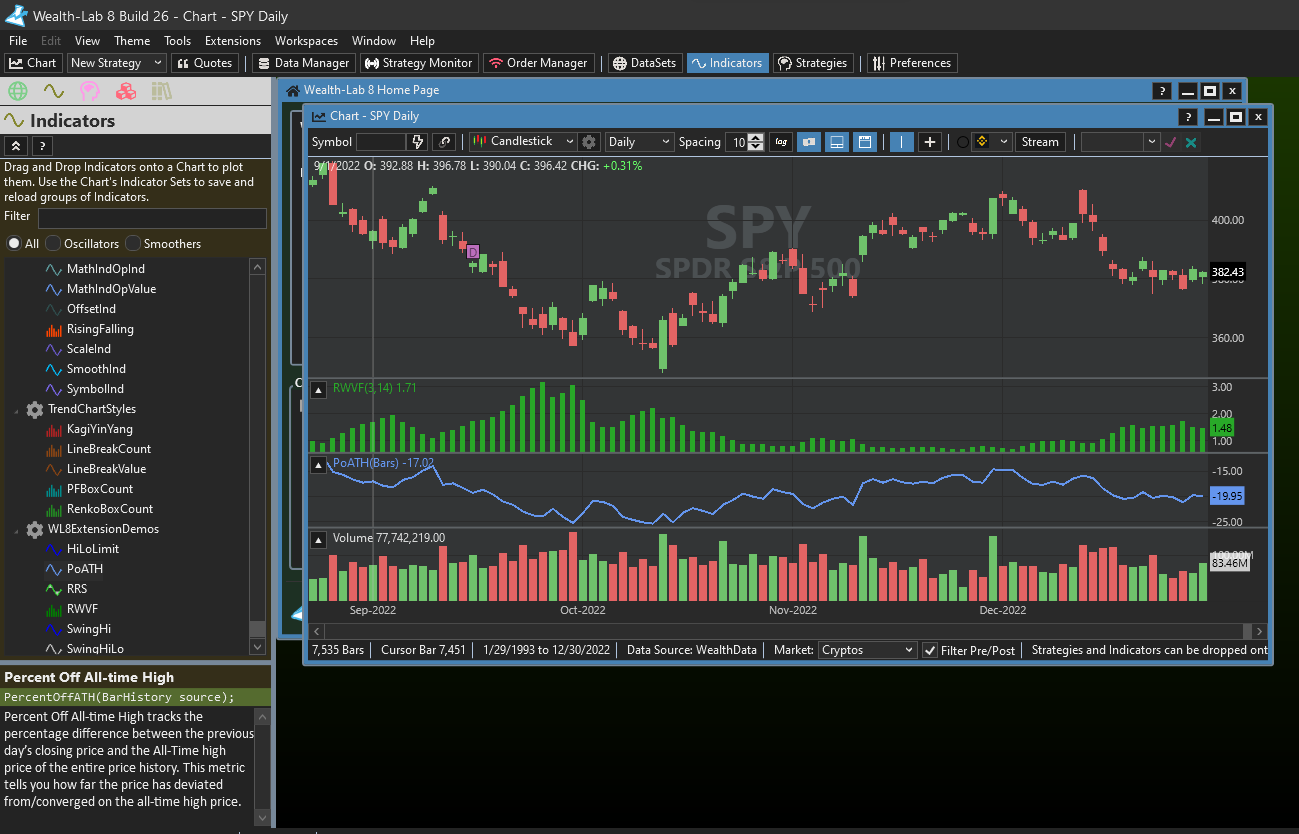The width and height of the screenshot is (1299, 834).
Task: Open the Workspaces menu
Action: [306, 41]
